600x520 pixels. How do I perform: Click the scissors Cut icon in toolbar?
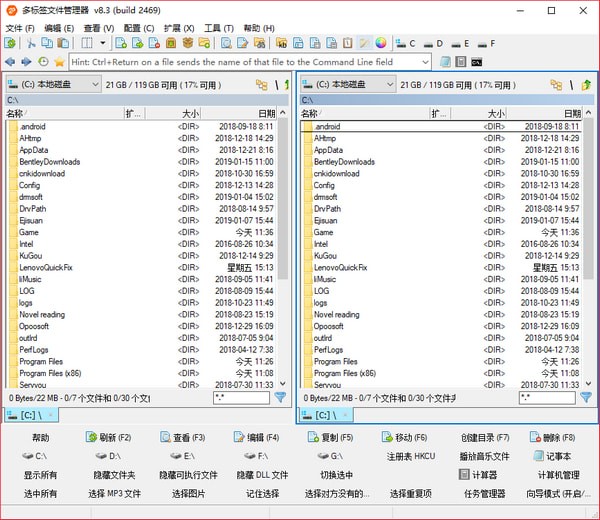pos(32,44)
